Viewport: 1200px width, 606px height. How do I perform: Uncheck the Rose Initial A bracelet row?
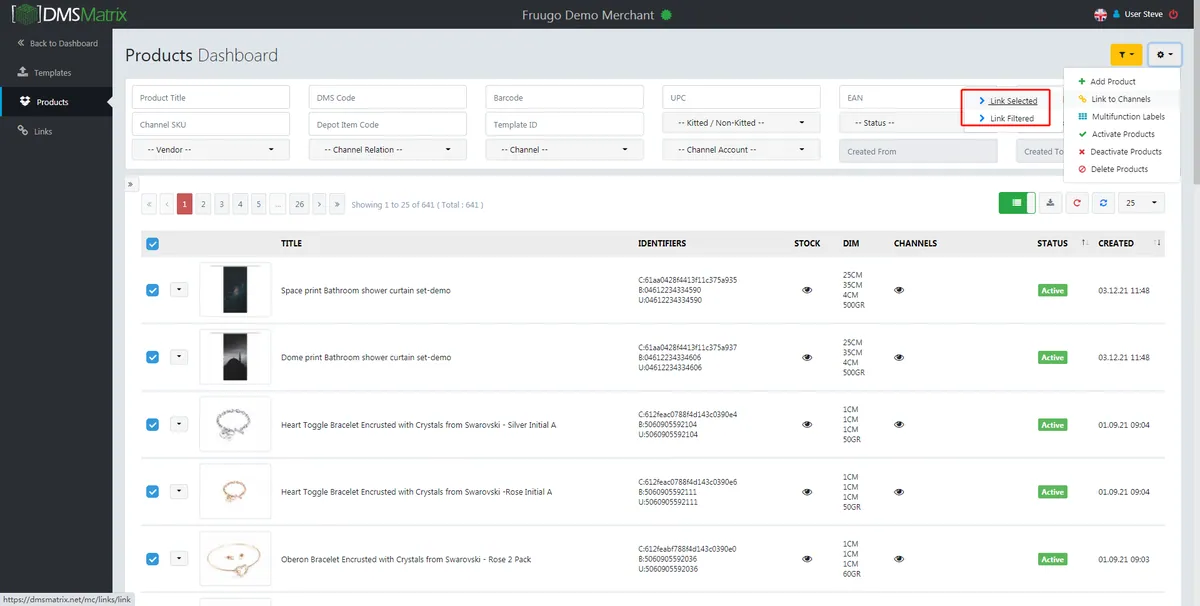click(x=152, y=491)
